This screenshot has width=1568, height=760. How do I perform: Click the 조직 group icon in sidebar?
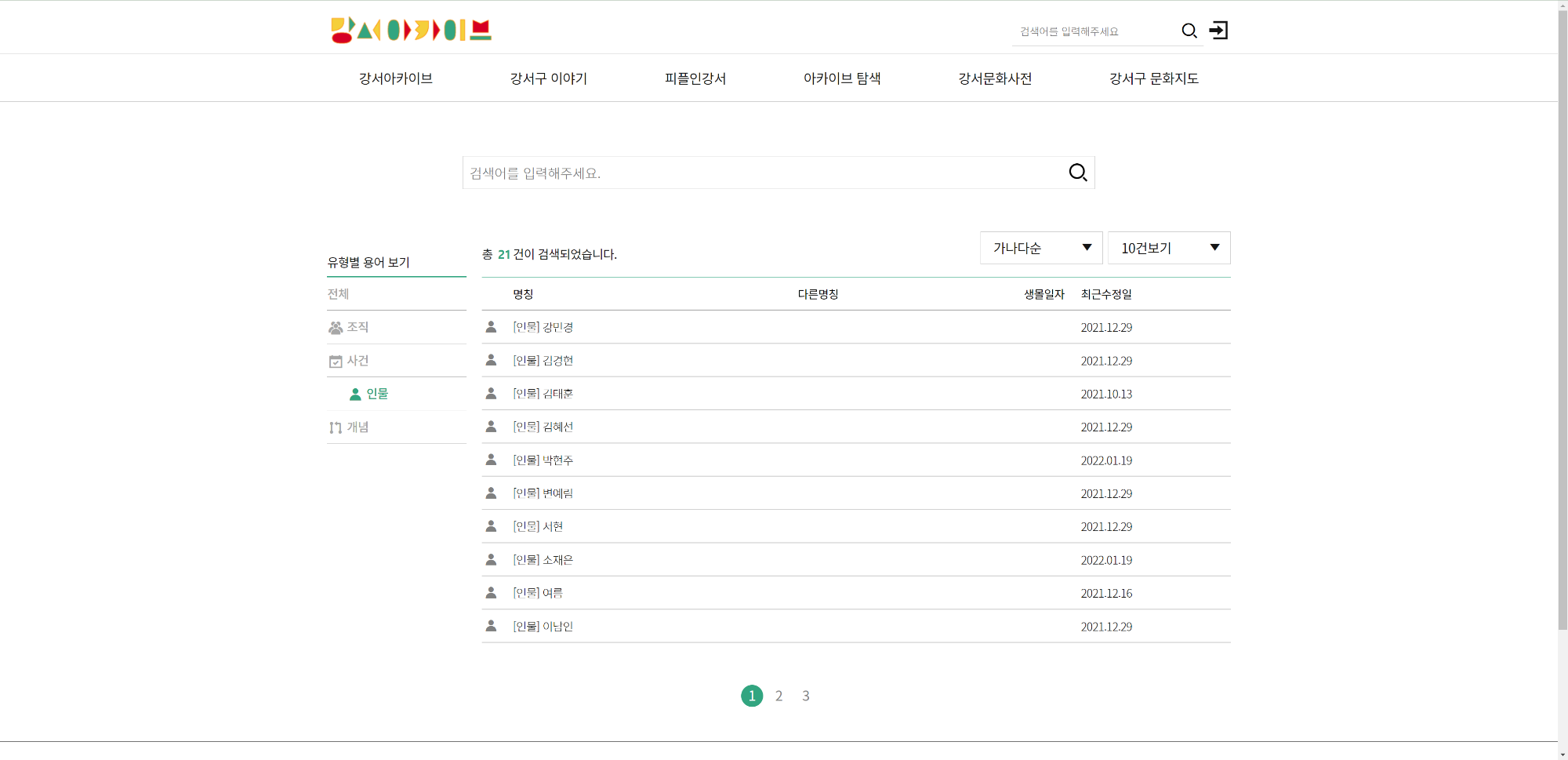coord(336,328)
